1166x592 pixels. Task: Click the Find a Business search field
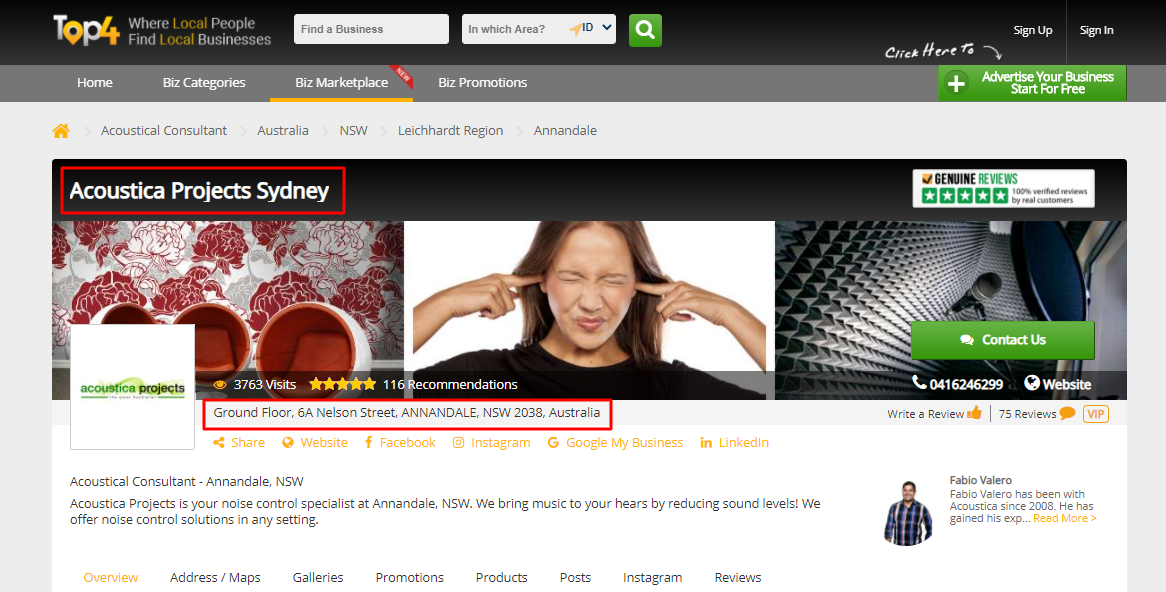coord(371,29)
